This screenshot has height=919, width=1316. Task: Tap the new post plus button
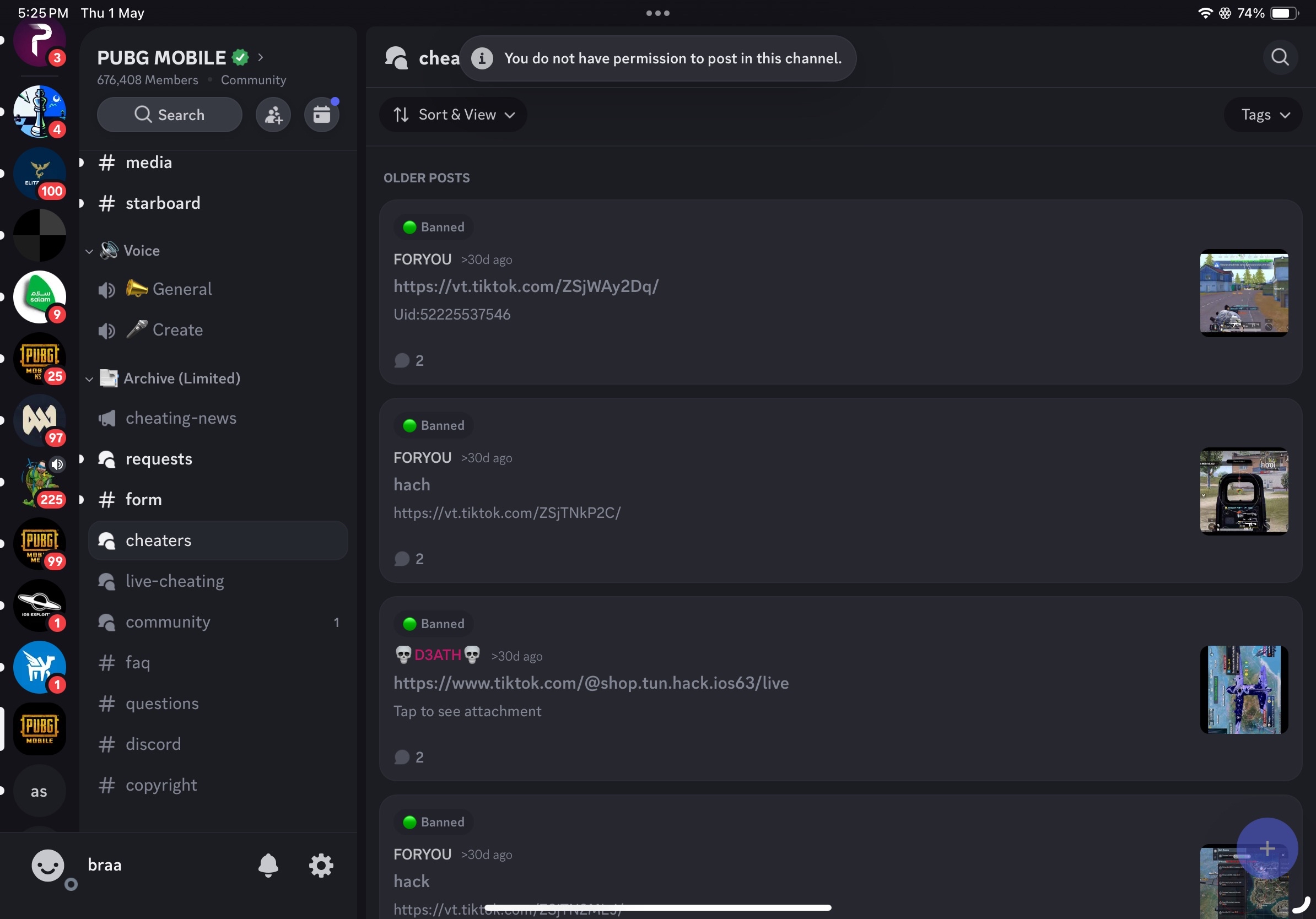click(1267, 848)
